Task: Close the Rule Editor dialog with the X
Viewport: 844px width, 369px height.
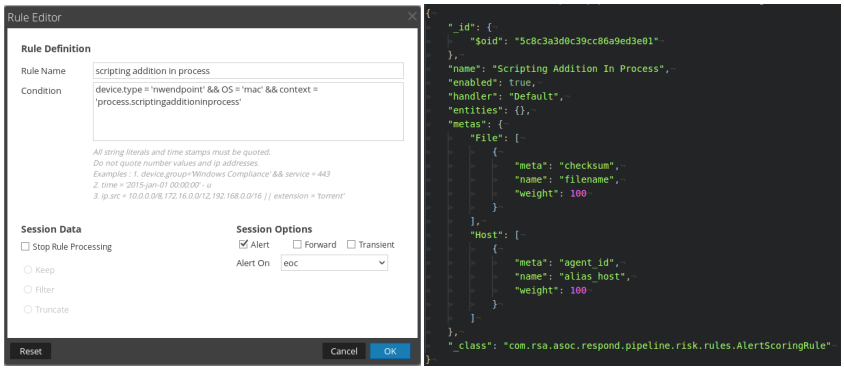Action: point(412,17)
